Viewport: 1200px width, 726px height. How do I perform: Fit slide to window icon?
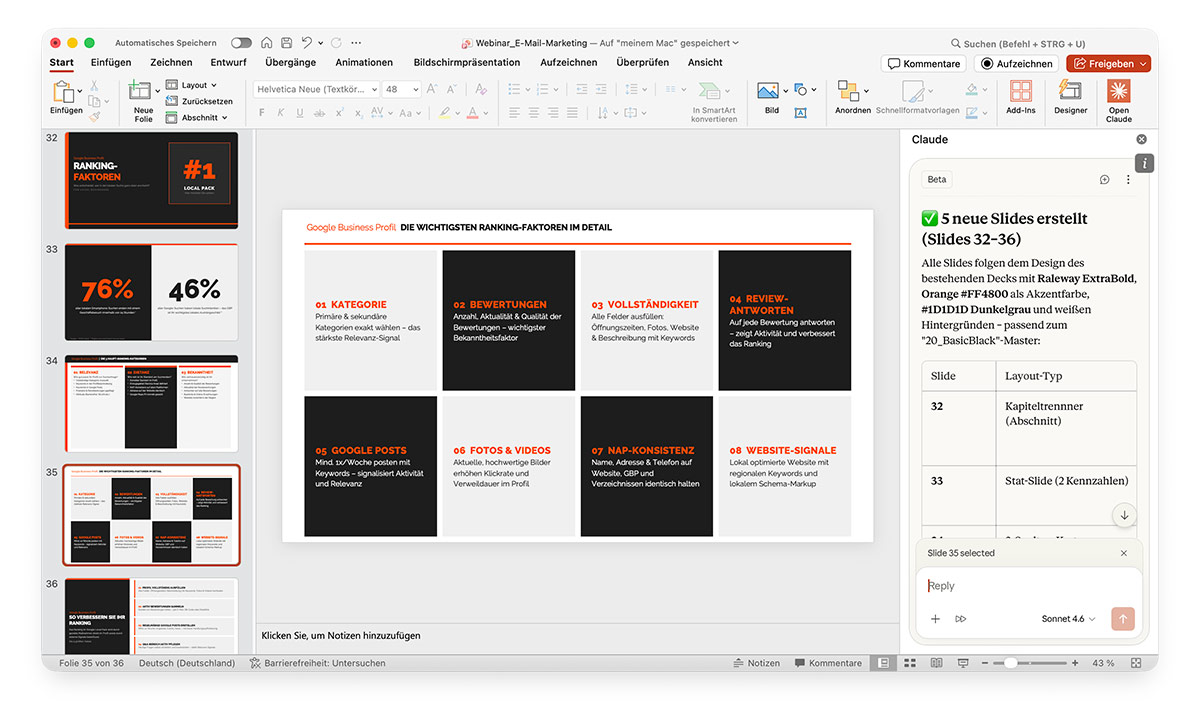(x=1135, y=663)
